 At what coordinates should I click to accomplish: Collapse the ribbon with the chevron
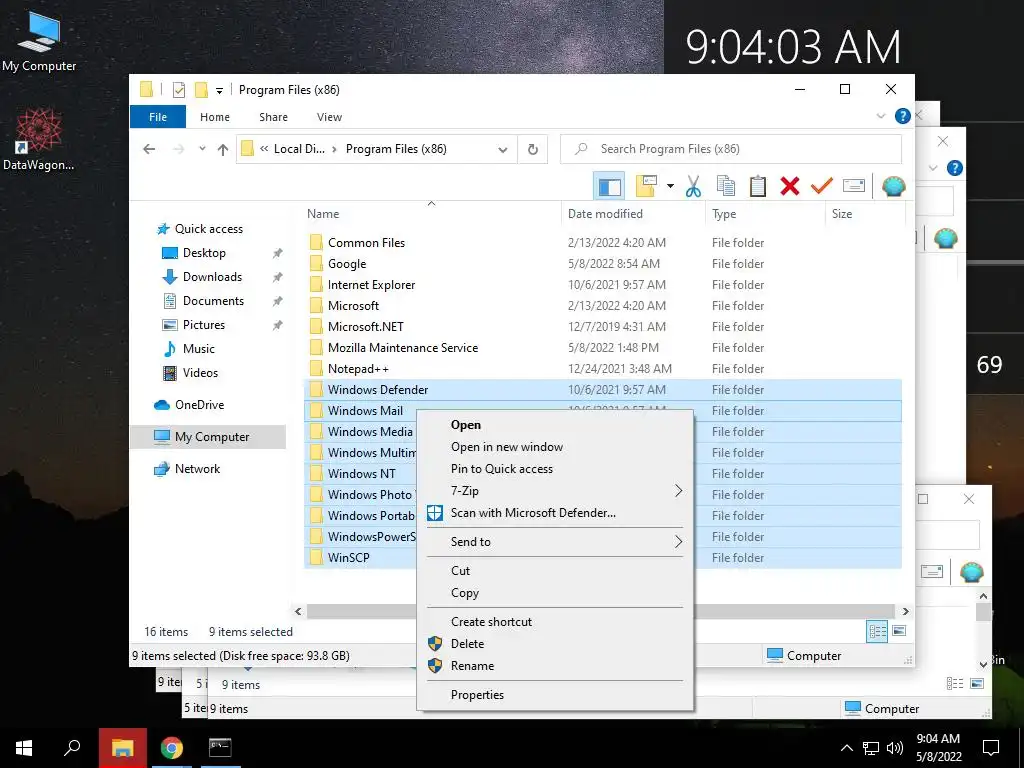(881, 116)
